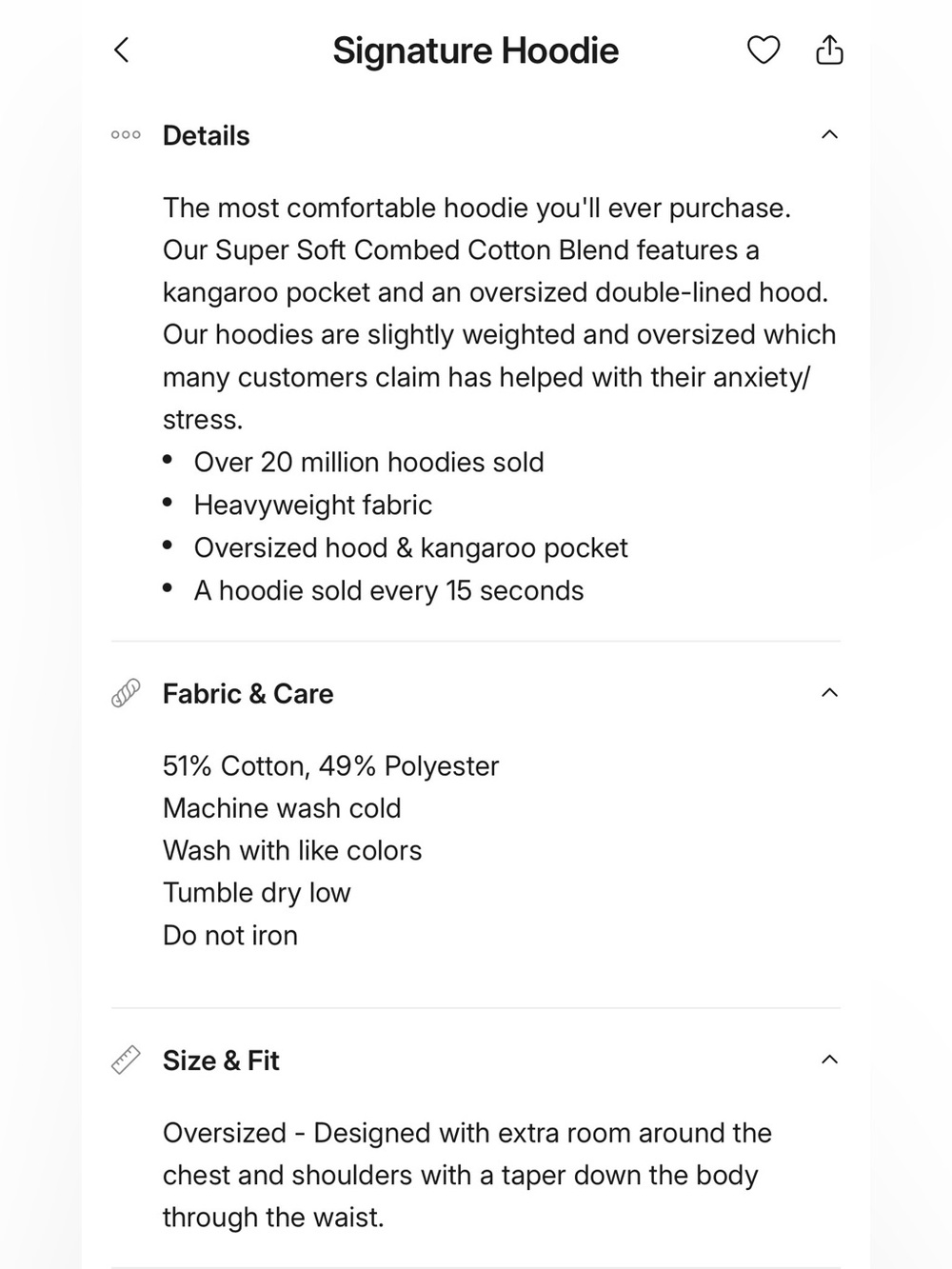Click the Size & Fit ruler icon

pos(126,1060)
